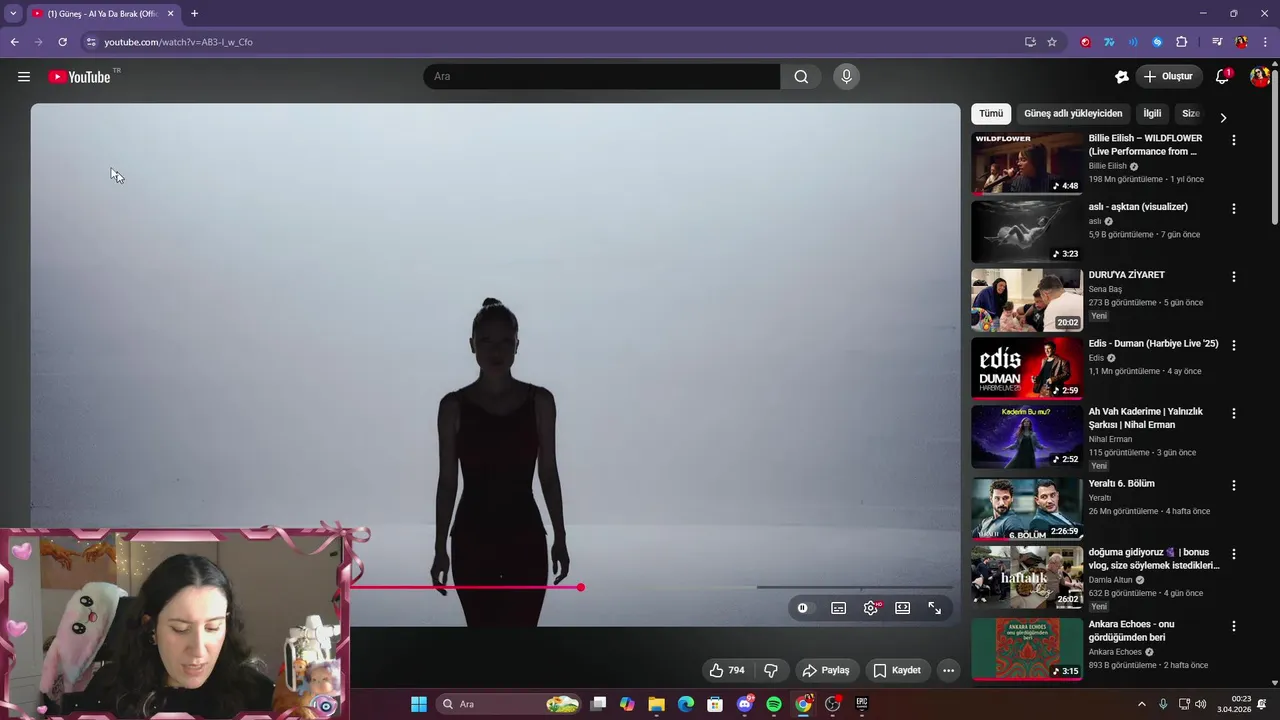Click the red progress scrubber handle
The width and height of the screenshot is (1280, 720).
[x=581, y=587]
